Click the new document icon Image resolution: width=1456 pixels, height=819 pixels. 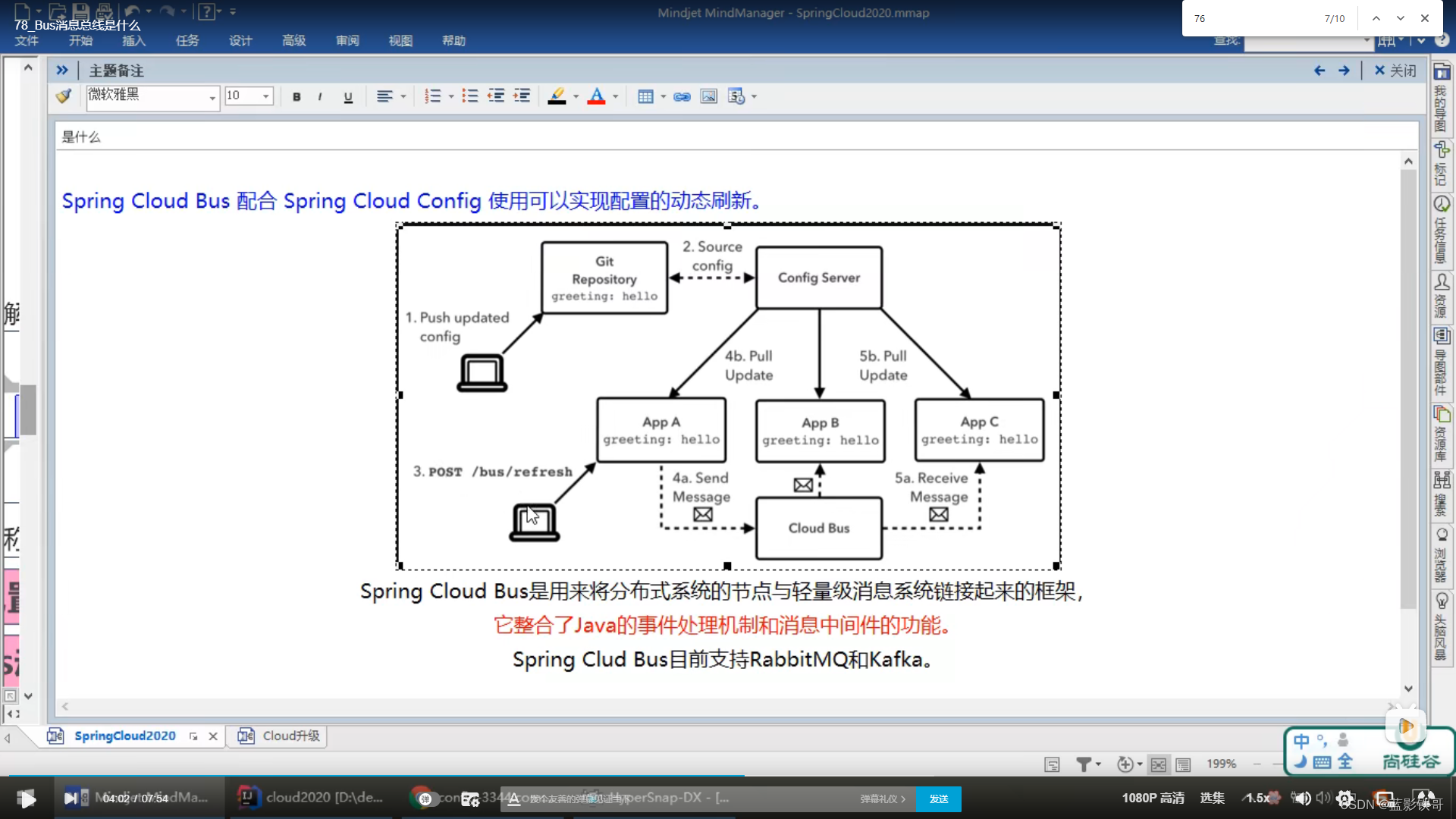22,11
